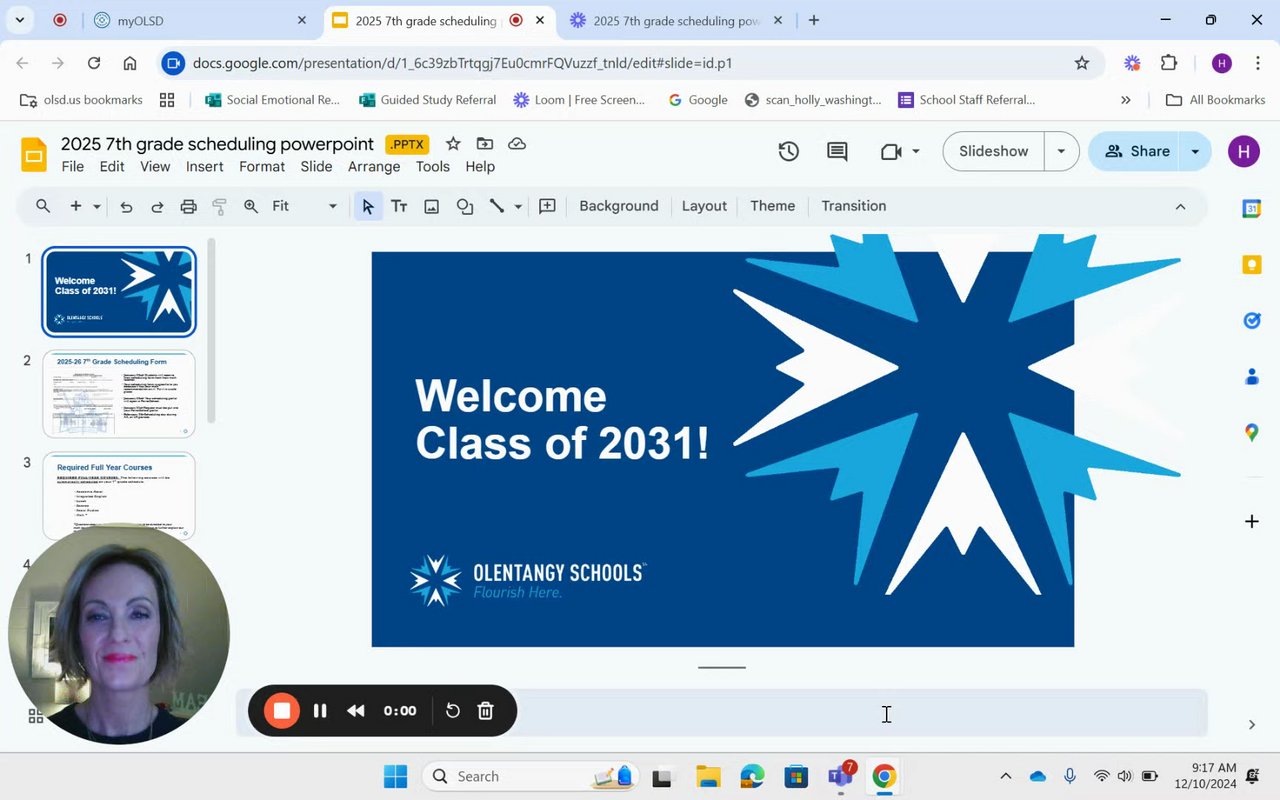Image resolution: width=1280 pixels, height=800 pixels.
Task: Select slide 1 thumbnail Welcome Class of 2031
Action: coord(119,292)
